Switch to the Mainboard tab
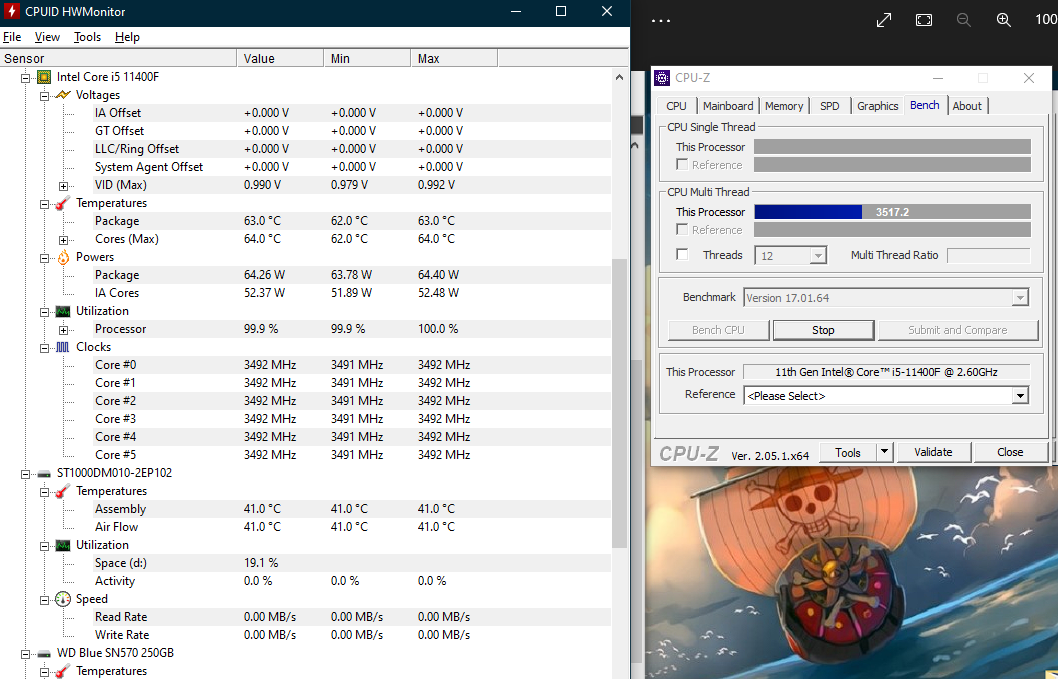Screen dimensions: 1058x679 click(x=728, y=106)
